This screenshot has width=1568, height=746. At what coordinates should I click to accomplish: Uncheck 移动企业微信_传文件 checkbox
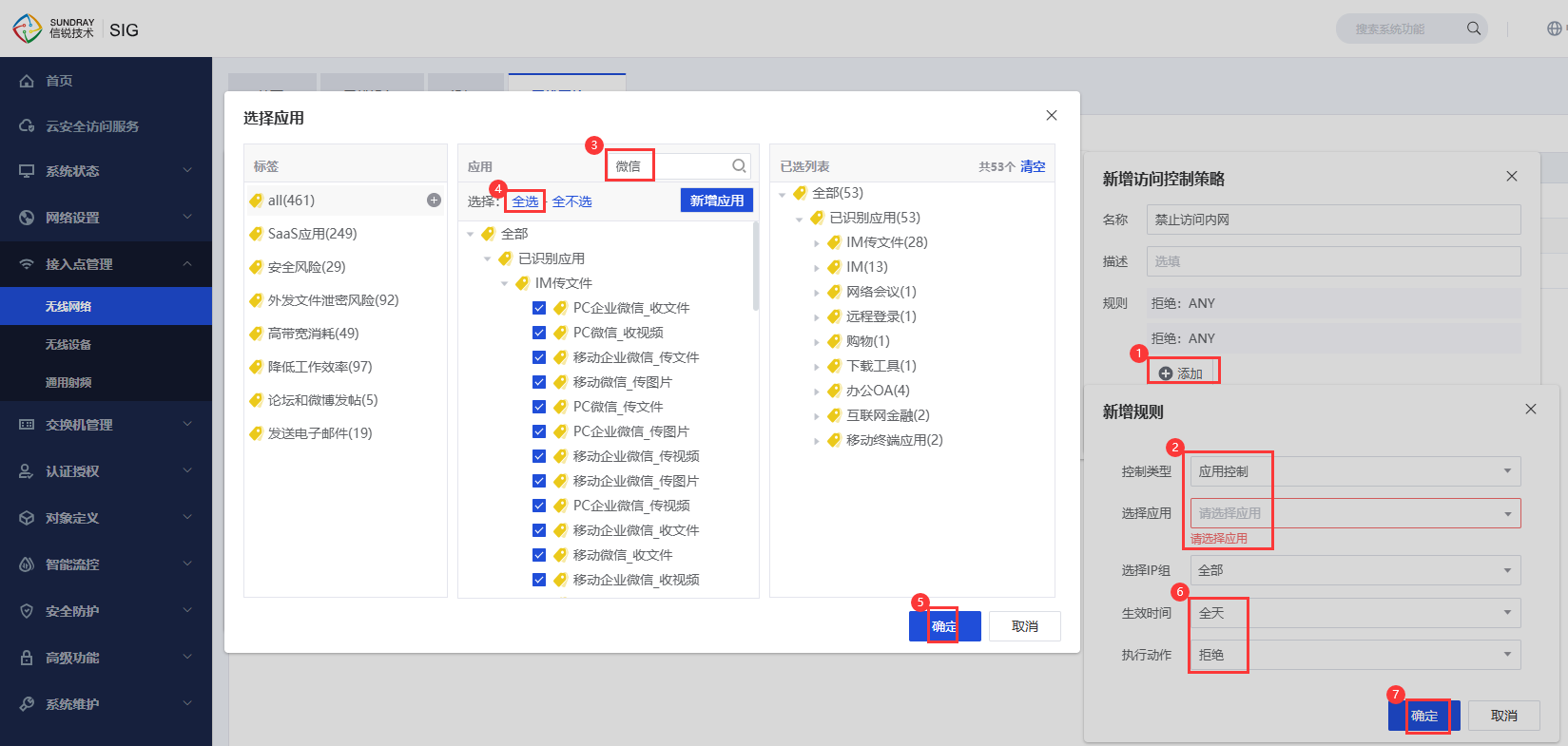coord(539,357)
